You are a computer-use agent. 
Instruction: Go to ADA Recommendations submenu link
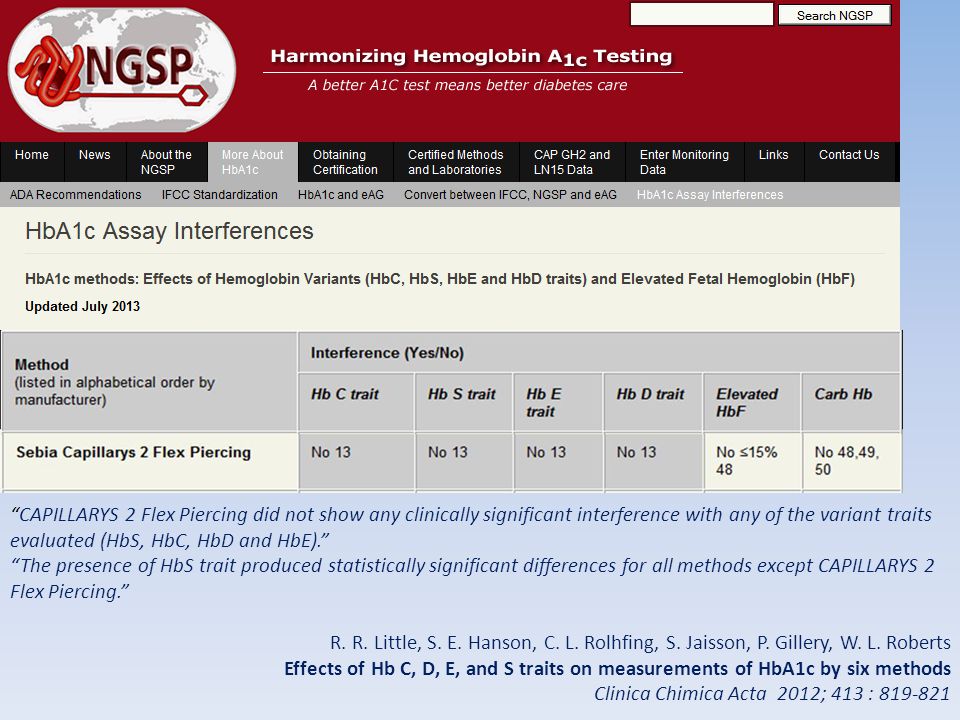[75, 195]
